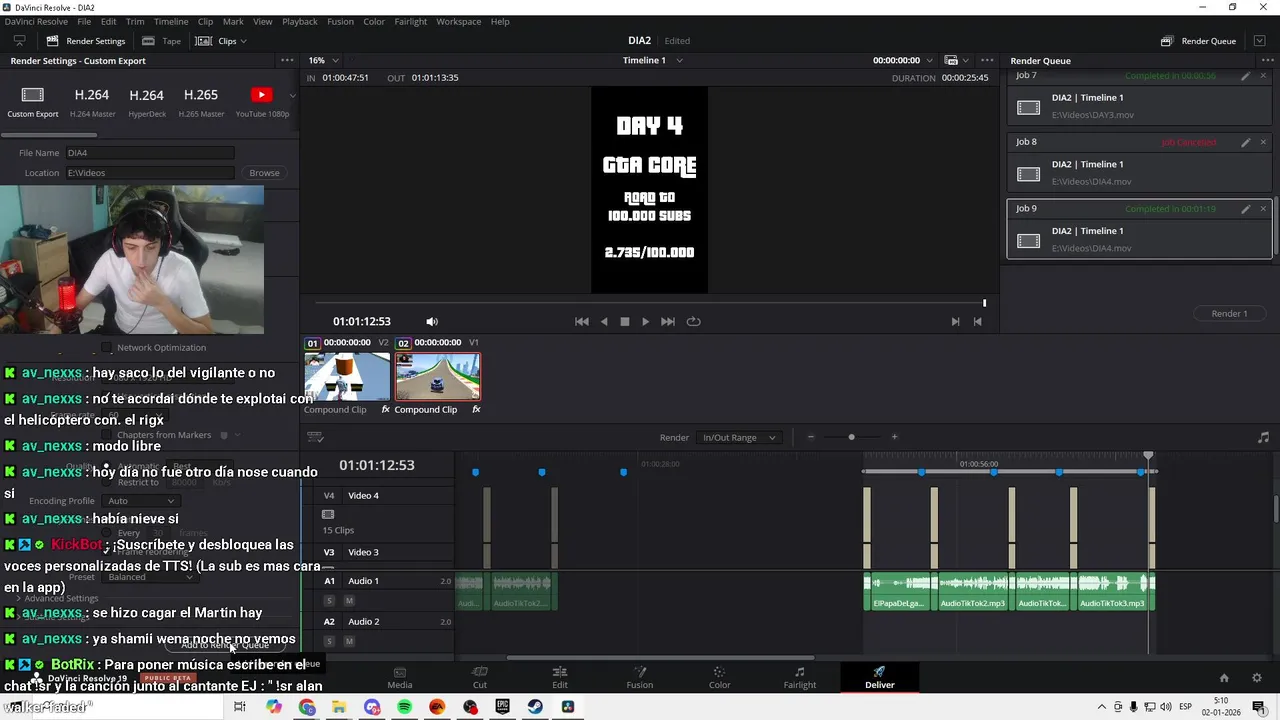Adjust the timeline zoom slider handle
The height and width of the screenshot is (720, 1280).
pyautogui.click(x=851, y=437)
